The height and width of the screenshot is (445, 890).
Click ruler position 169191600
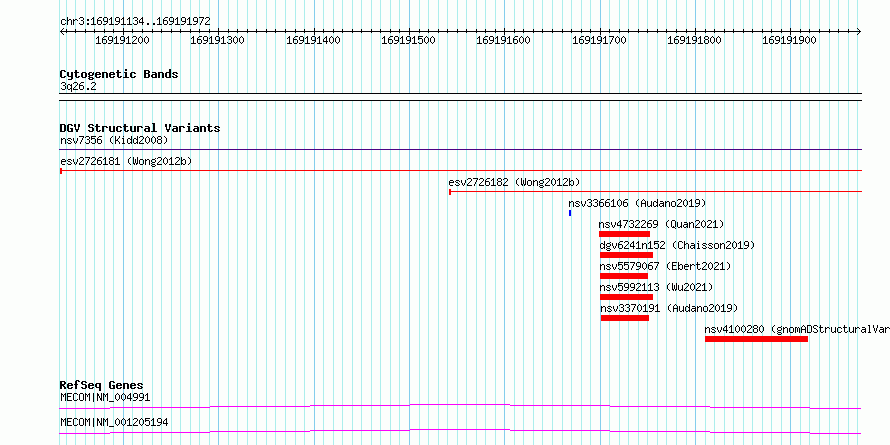click(x=503, y=40)
